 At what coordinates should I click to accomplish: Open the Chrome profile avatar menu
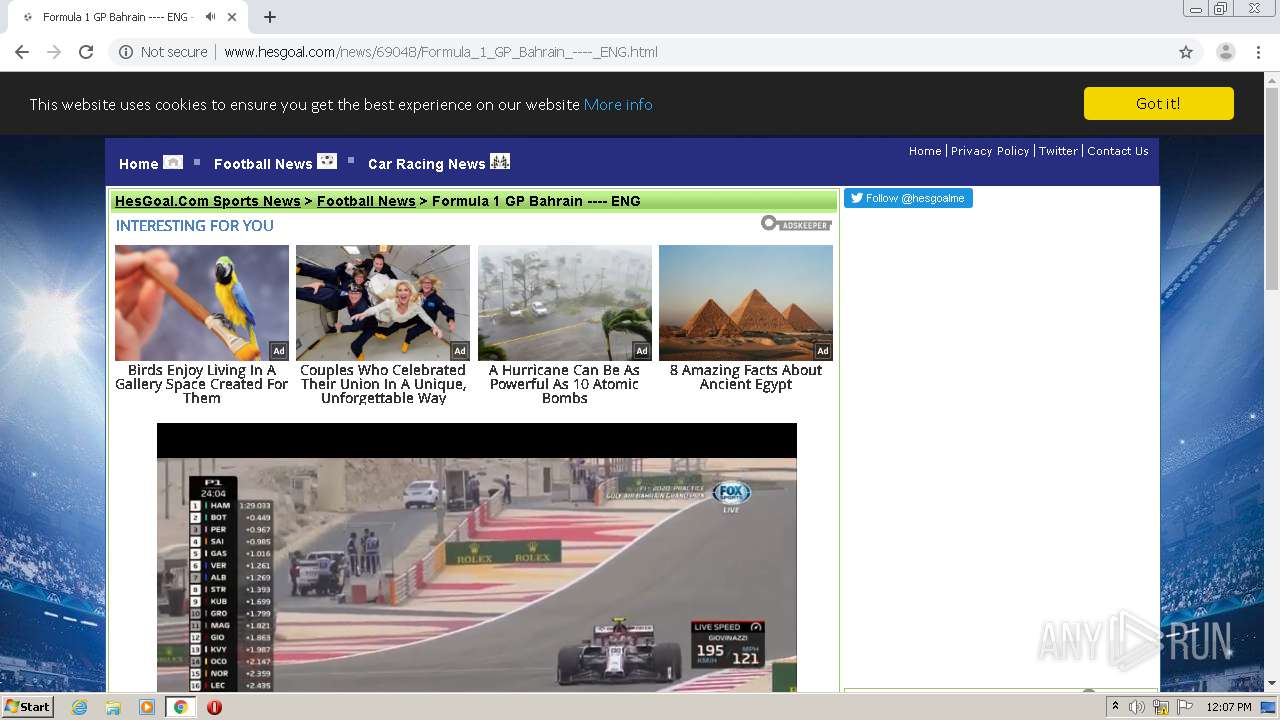[1225, 52]
